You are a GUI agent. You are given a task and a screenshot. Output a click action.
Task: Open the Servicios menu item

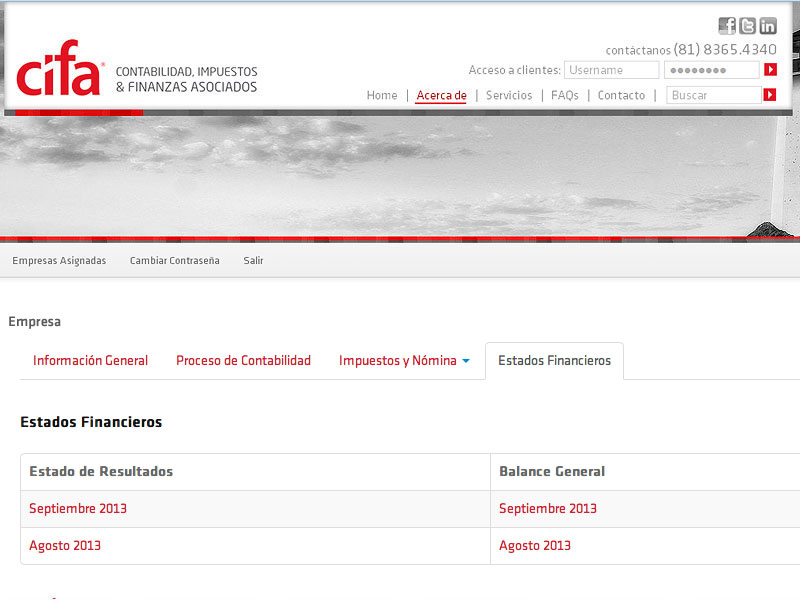pos(509,96)
